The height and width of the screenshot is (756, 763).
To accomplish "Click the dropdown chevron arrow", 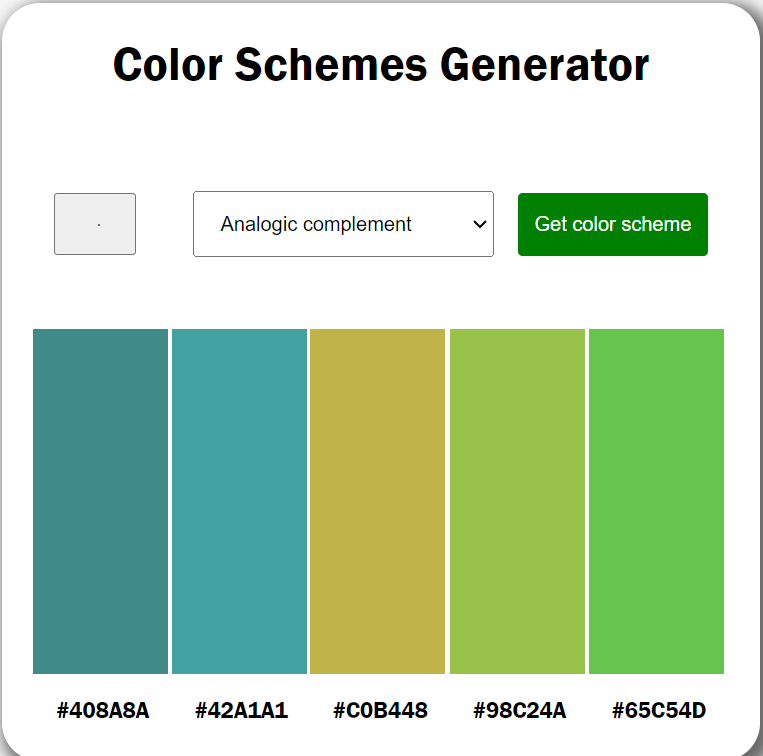I will coord(478,224).
